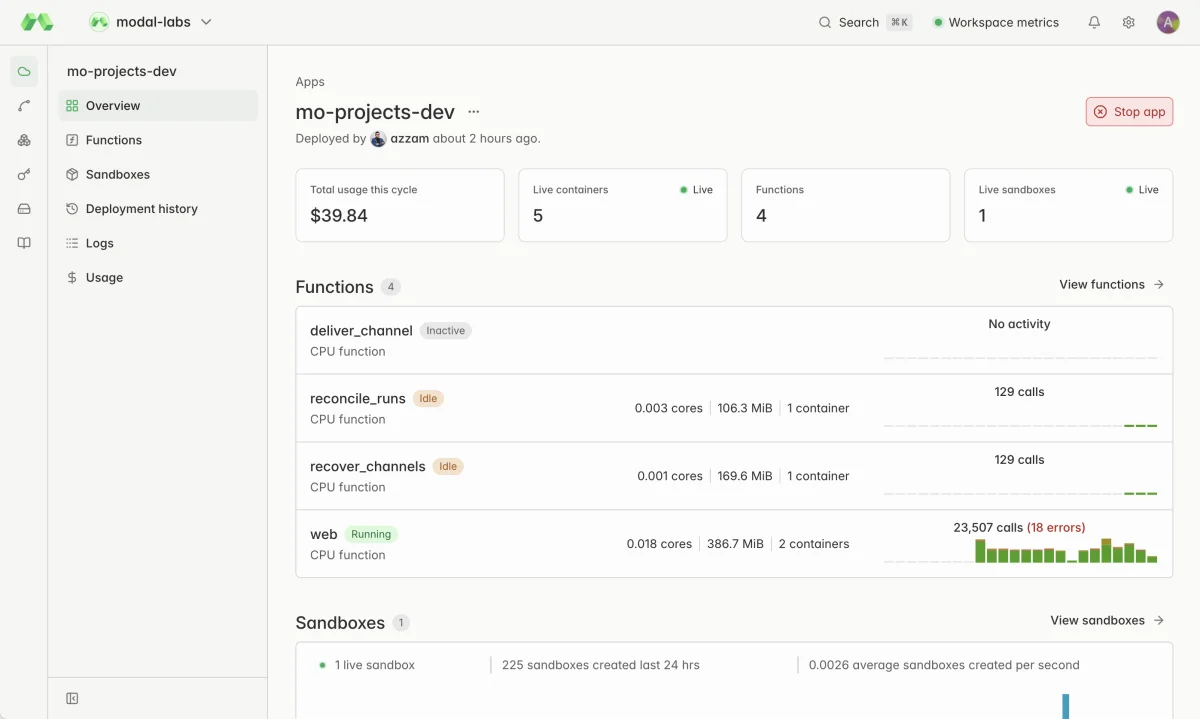Open the modal-labs workspace dropdown
The height and width of the screenshot is (719, 1200).
(x=151, y=22)
